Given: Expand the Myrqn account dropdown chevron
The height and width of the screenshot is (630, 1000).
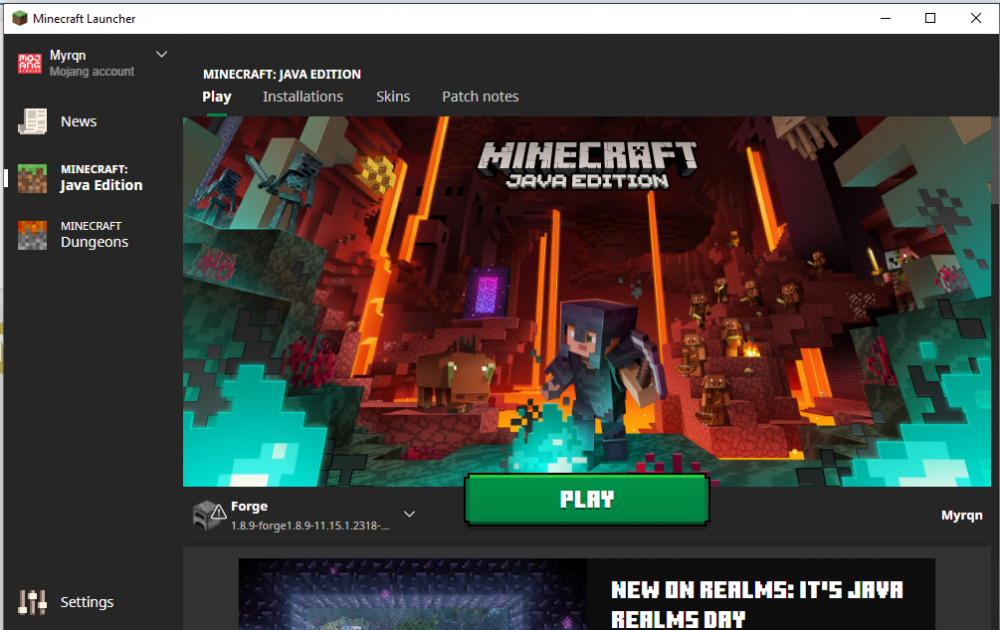Looking at the screenshot, I should (162, 55).
